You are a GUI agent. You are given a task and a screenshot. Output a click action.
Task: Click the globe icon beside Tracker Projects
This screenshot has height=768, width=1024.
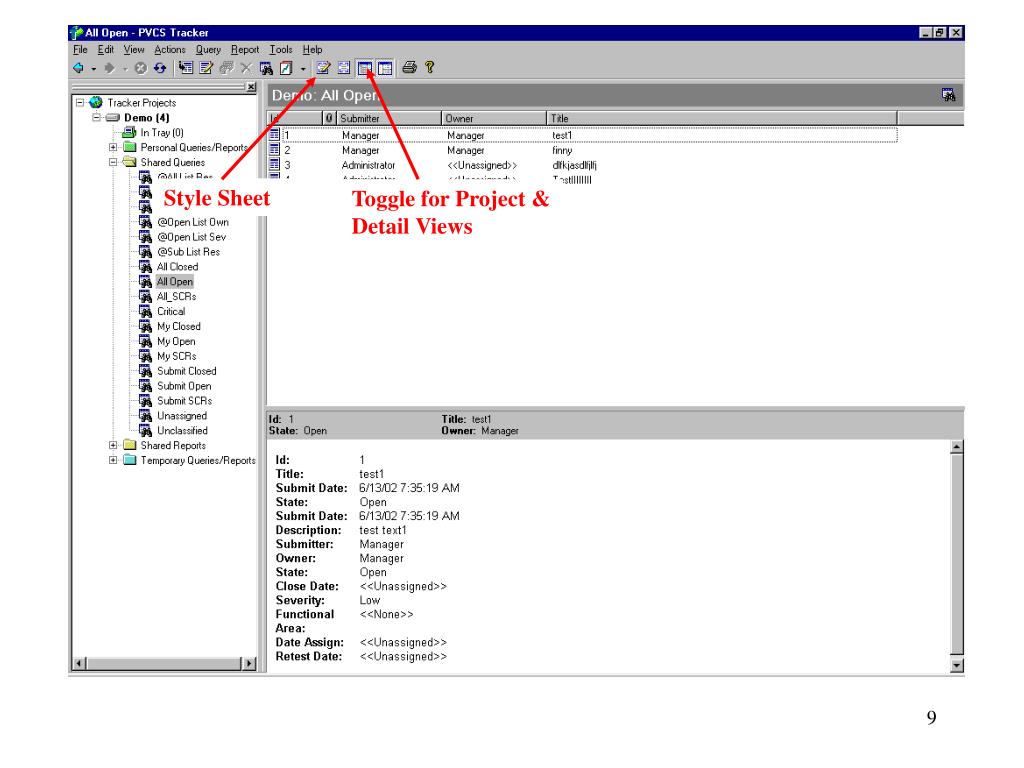pyautogui.click(x=96, y=103)
